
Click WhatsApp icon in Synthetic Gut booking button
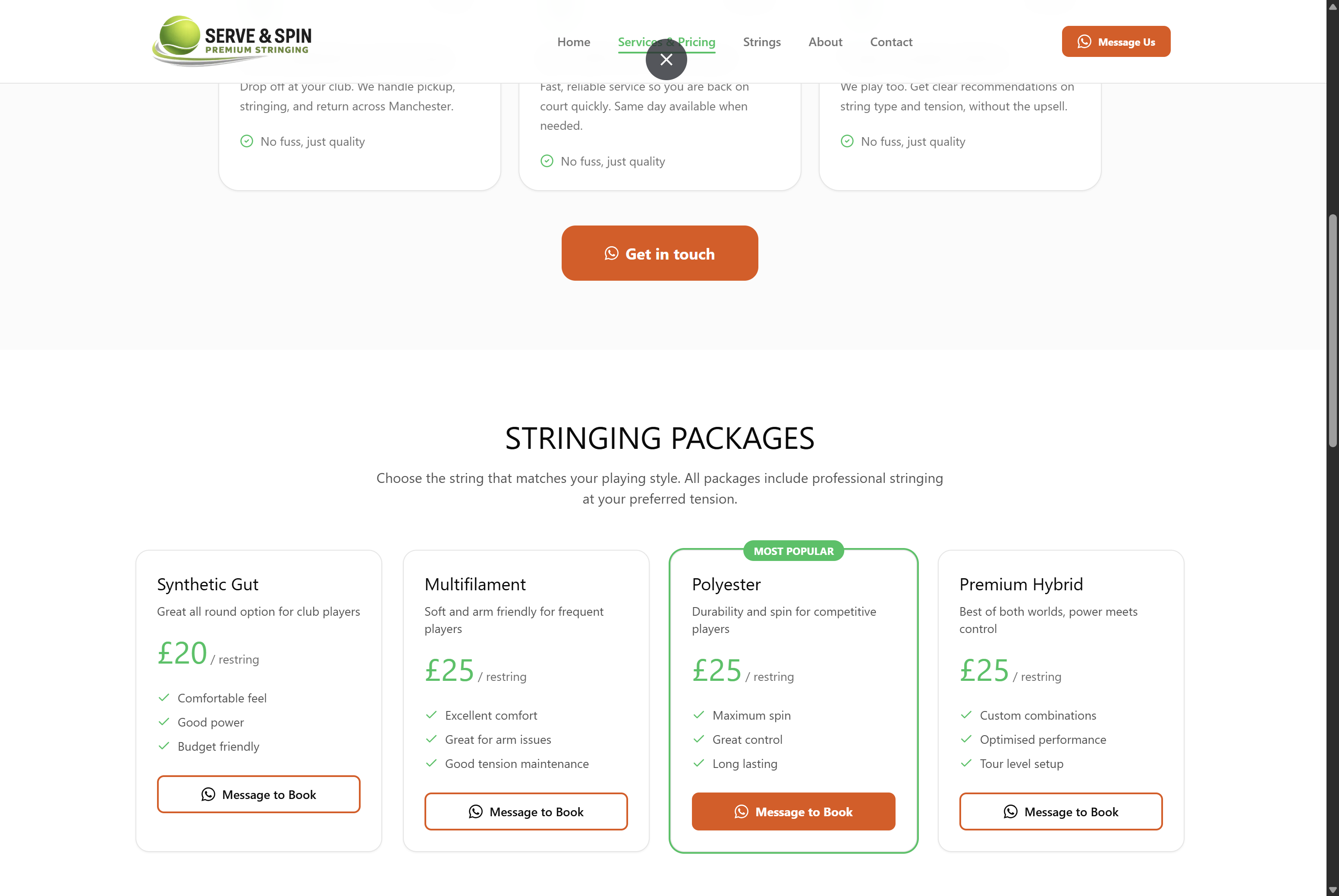(208, 794)
